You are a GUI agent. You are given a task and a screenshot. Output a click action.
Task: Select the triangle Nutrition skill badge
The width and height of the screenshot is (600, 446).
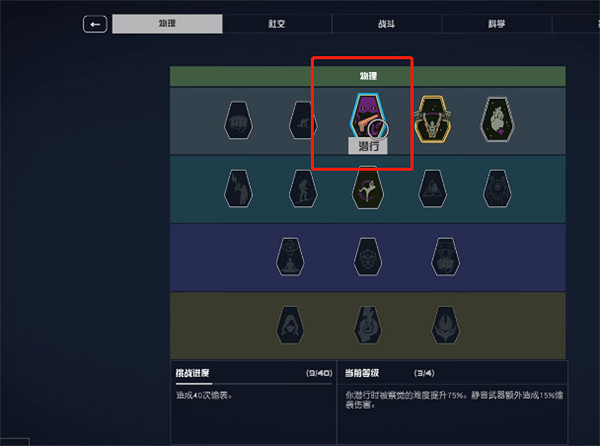[432, 189]
